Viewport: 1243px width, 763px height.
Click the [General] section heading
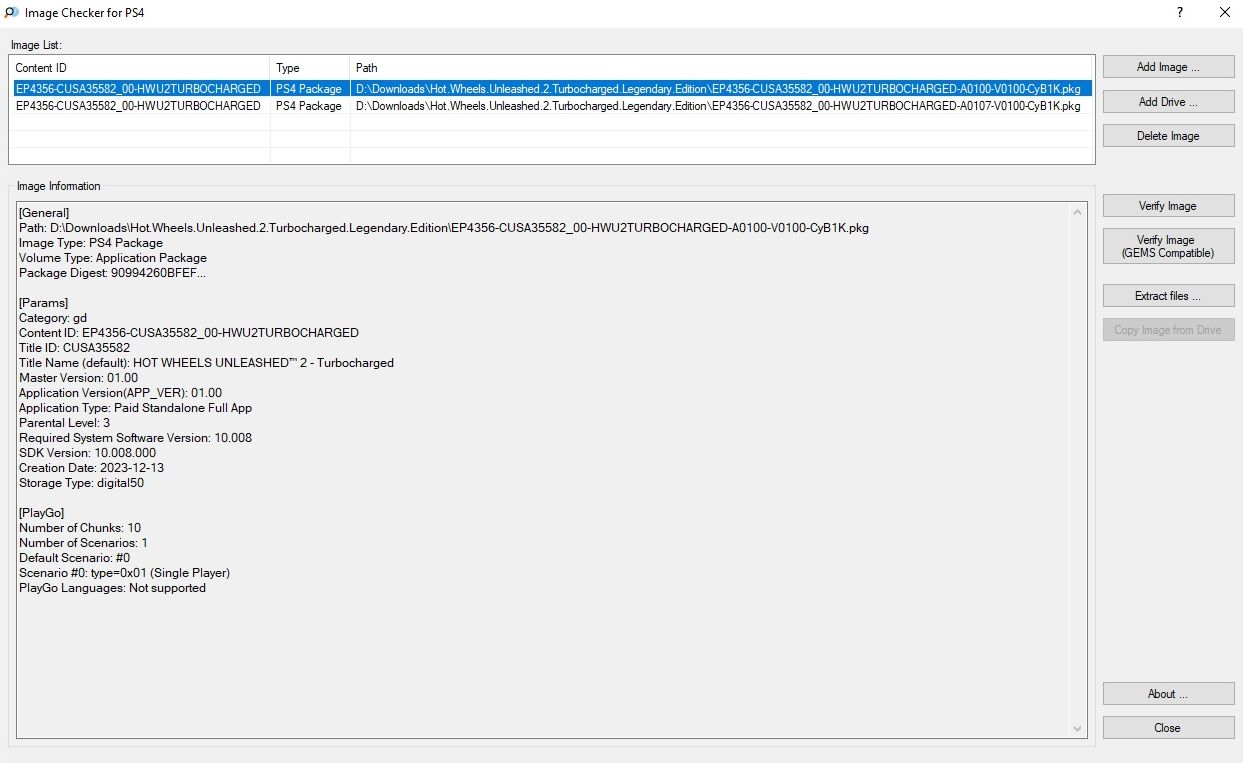pos(44,213)
